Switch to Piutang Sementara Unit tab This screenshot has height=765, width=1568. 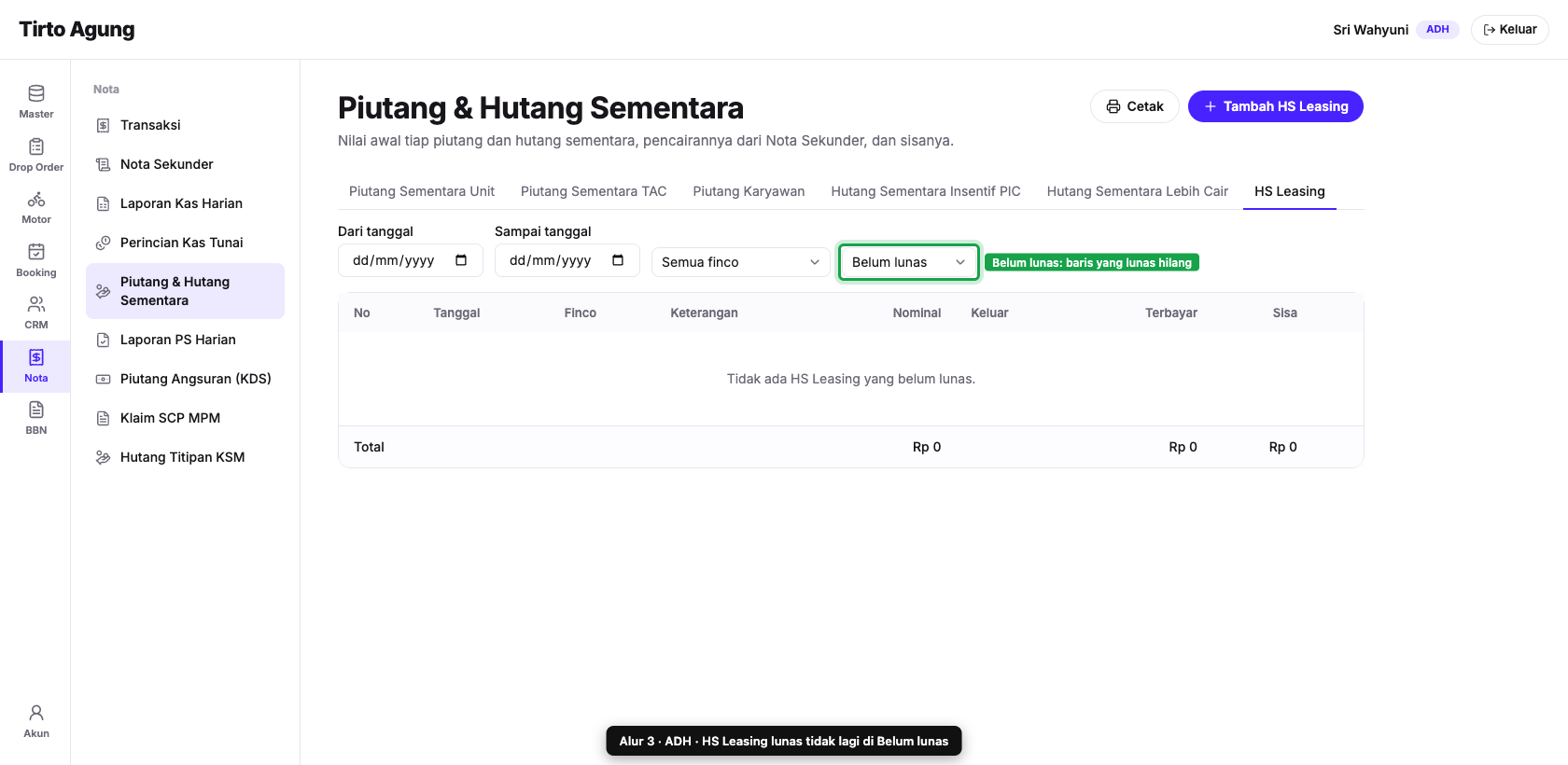[x=422, y=191]
